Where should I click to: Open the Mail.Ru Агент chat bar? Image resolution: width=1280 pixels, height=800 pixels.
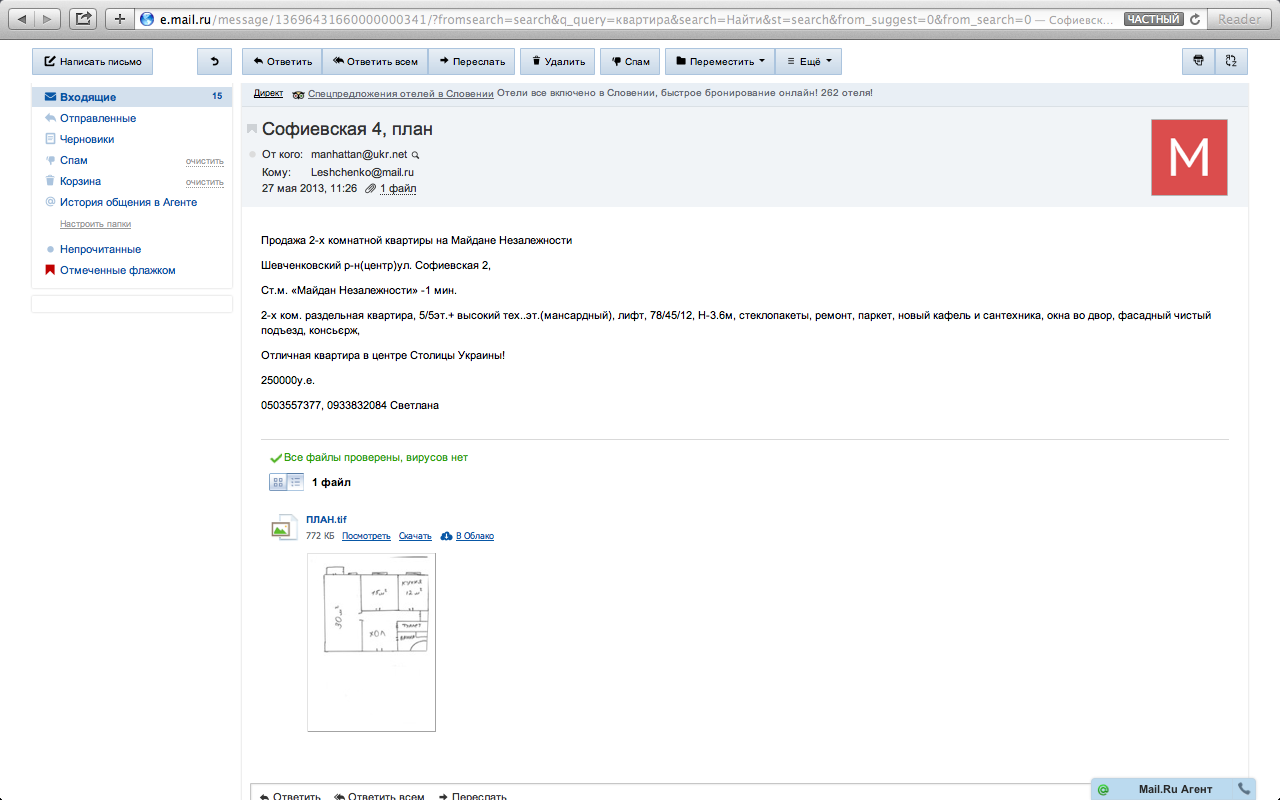pos(1174,789)
